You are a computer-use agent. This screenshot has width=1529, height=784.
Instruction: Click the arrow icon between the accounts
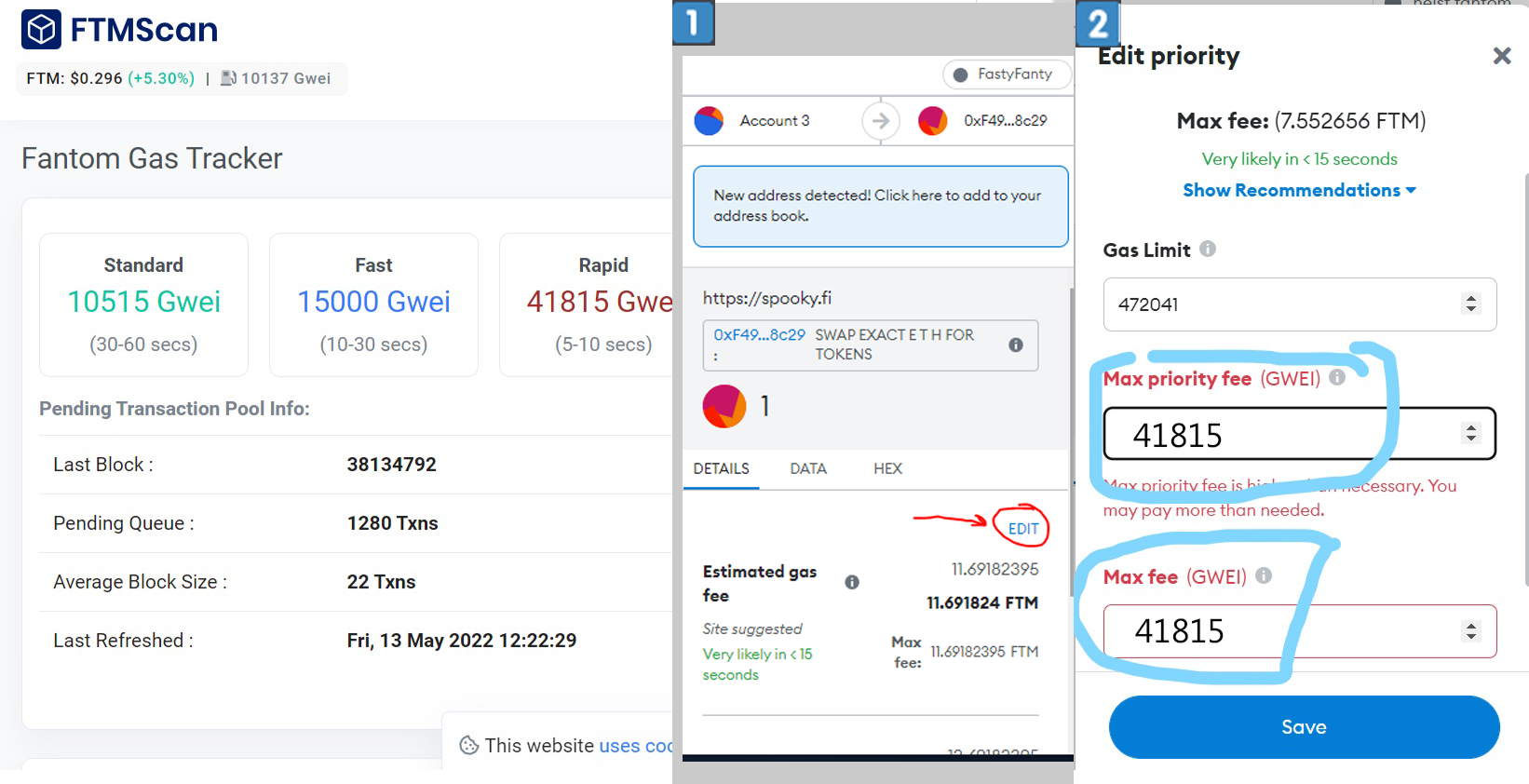coord(880,121)
